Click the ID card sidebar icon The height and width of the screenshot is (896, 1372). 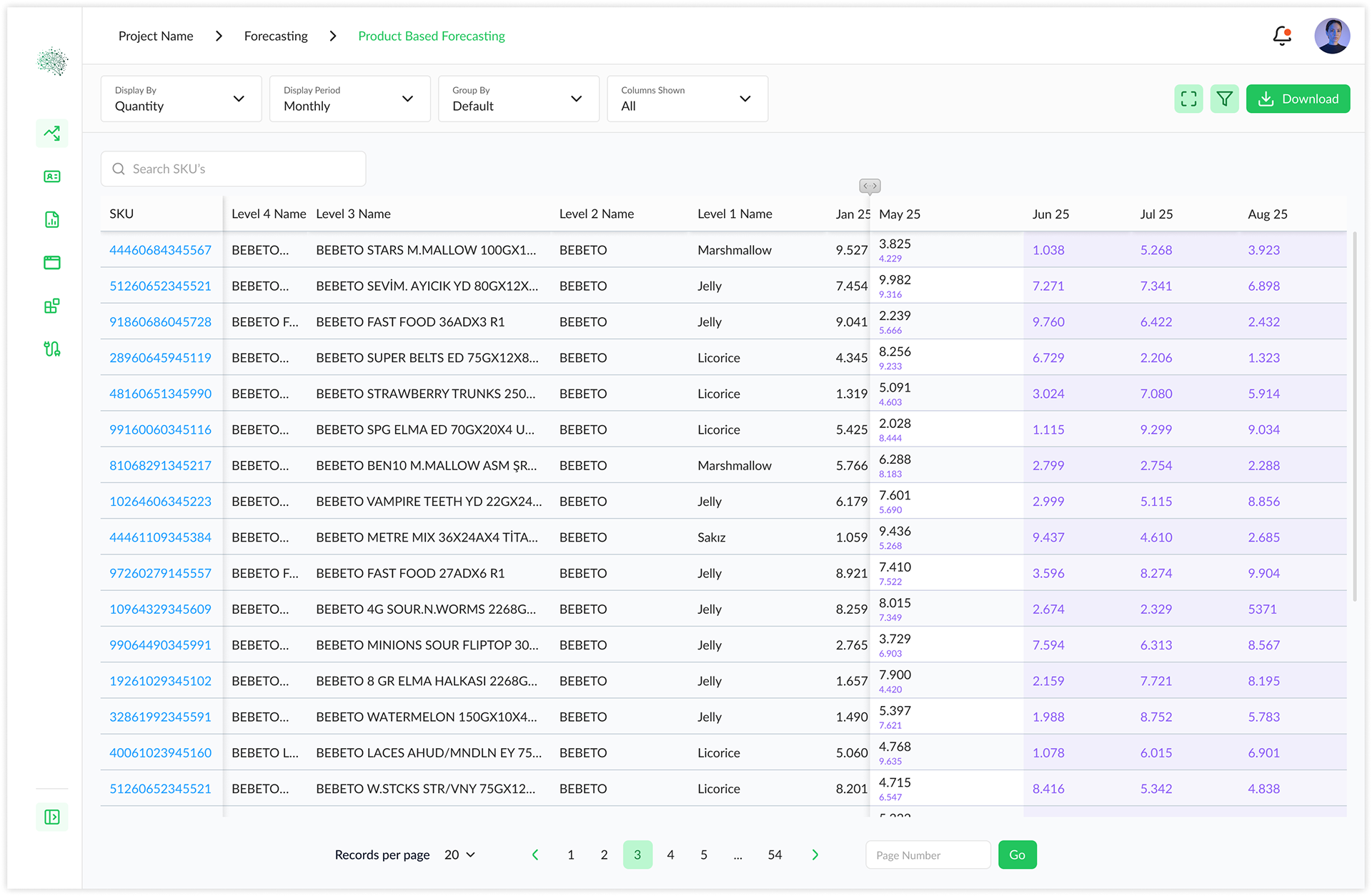coord(52,176)
